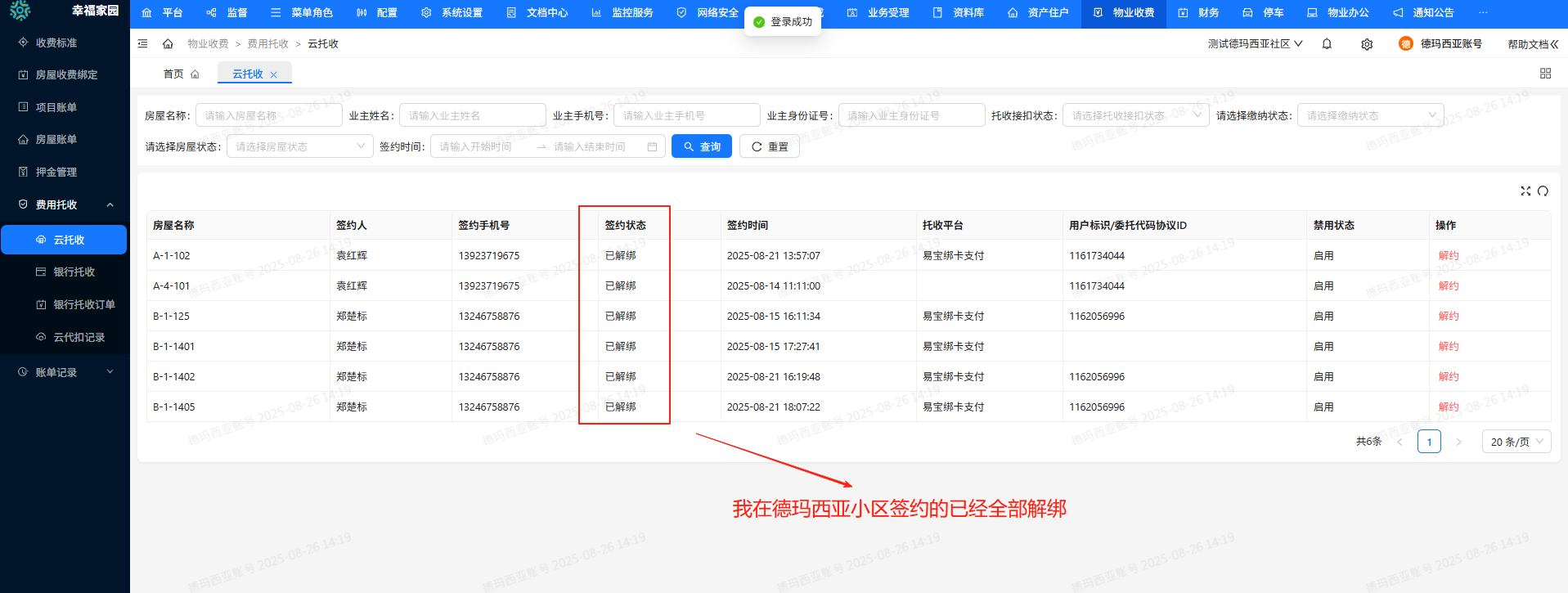The image size is (1568, 593).
Task: Switch to 财务 top menu
Action: coord(1199,13)
